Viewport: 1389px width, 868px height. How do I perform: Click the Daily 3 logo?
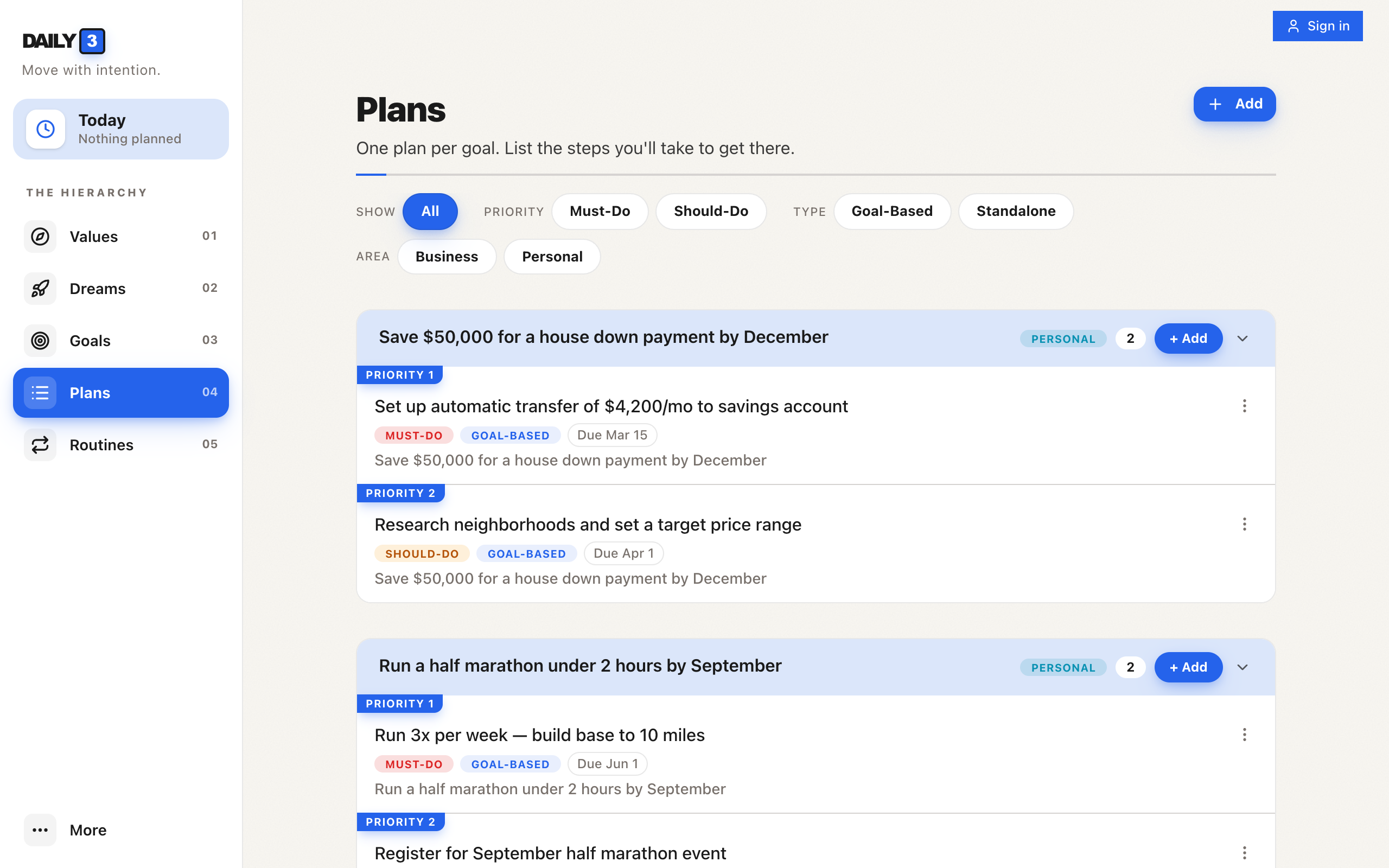pyautogui.click(x=63, y=41)
